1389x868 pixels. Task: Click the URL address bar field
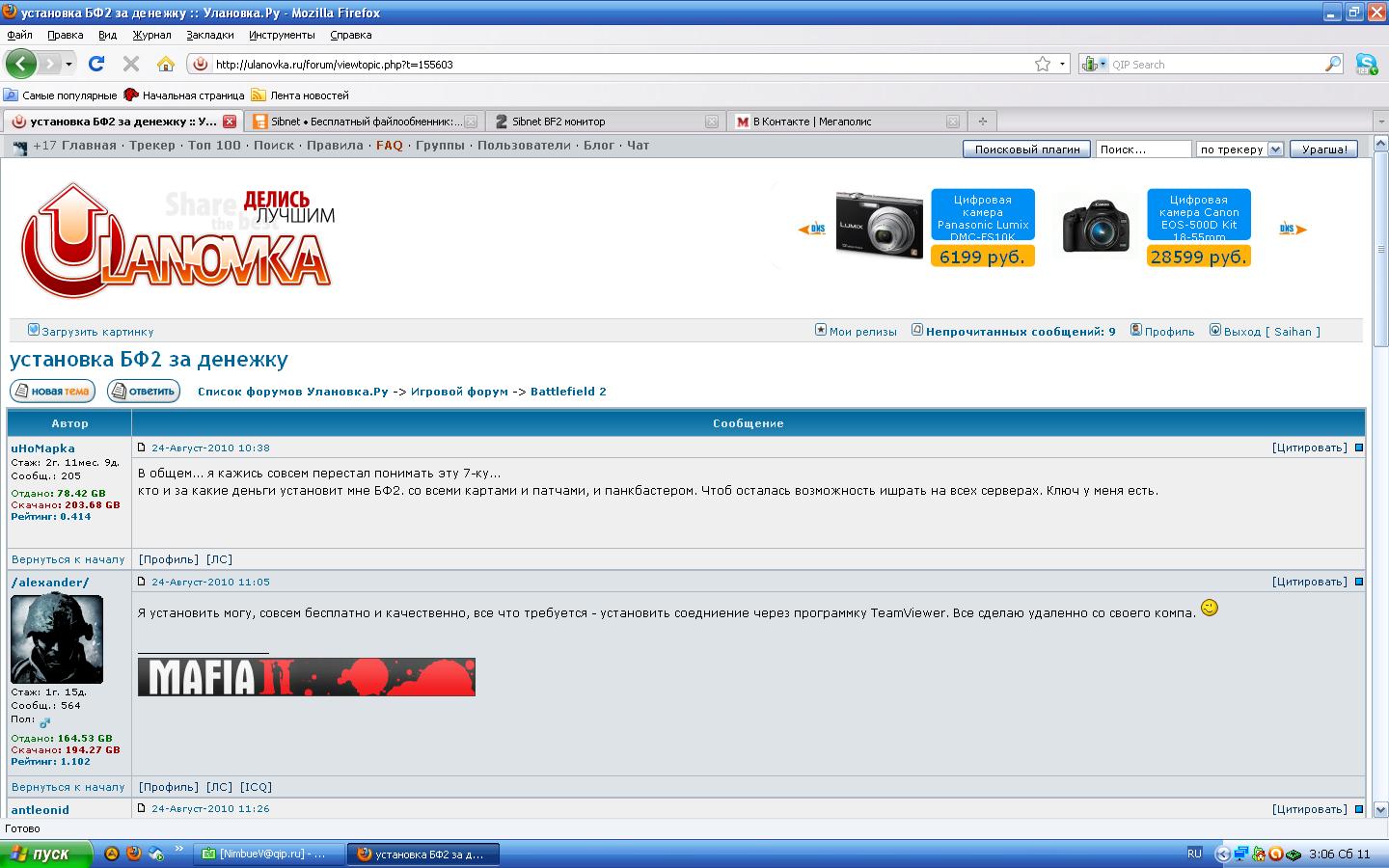coord(622,64)
